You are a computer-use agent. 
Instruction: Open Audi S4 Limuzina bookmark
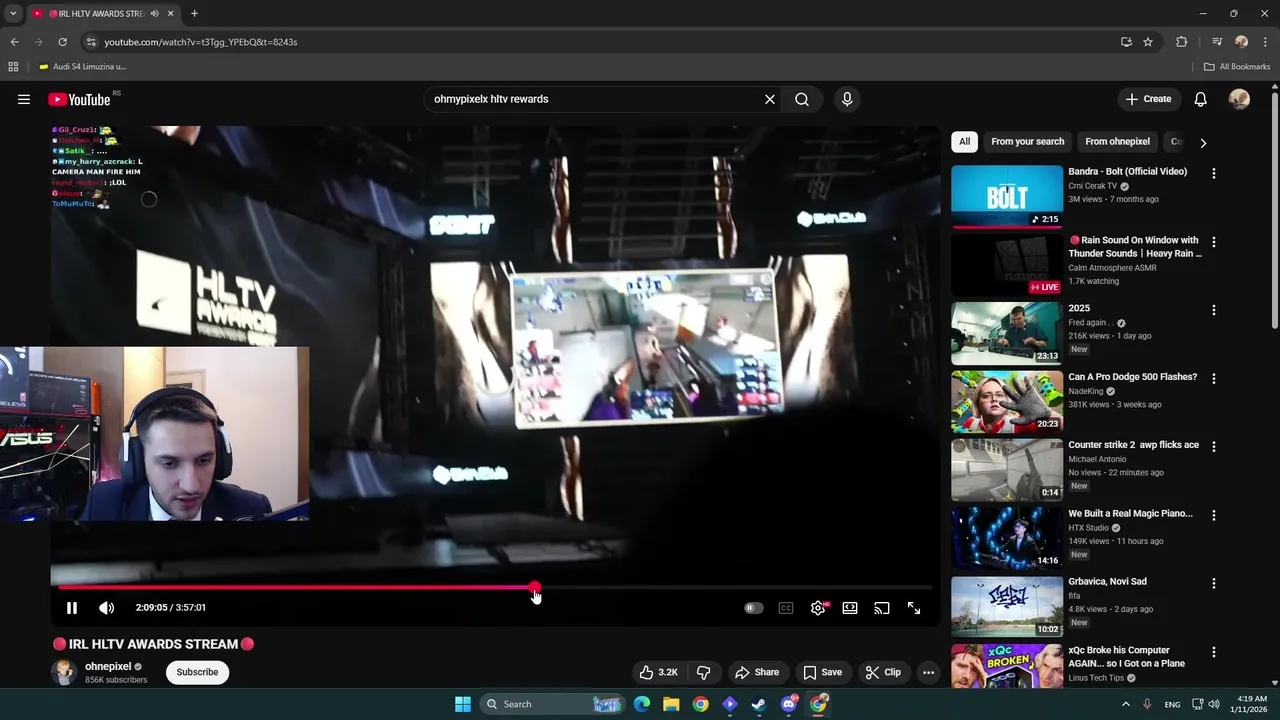[83, 67]
